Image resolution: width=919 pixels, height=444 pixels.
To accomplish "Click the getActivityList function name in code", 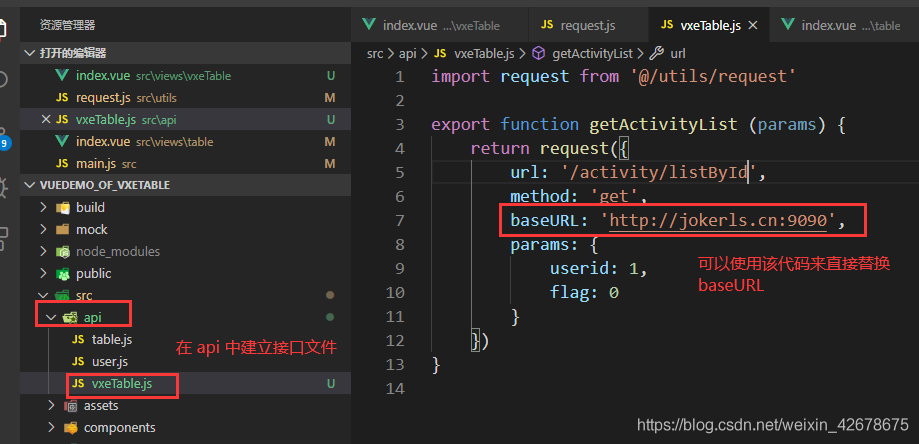I will (663, 124).
